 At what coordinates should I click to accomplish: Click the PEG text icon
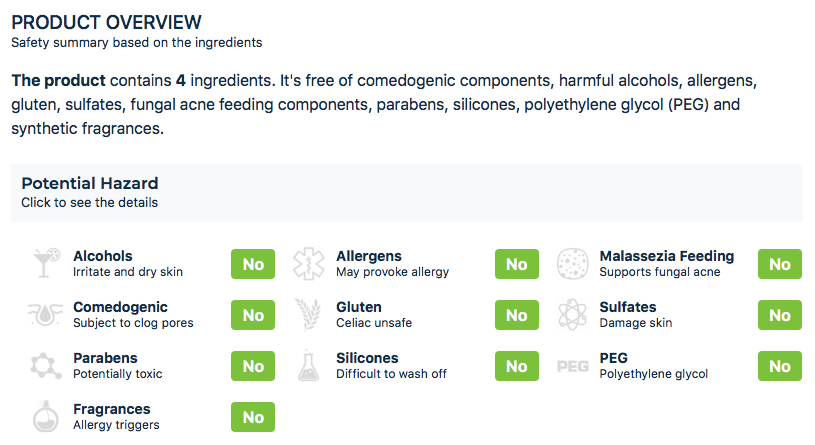[x=572, y=366]
